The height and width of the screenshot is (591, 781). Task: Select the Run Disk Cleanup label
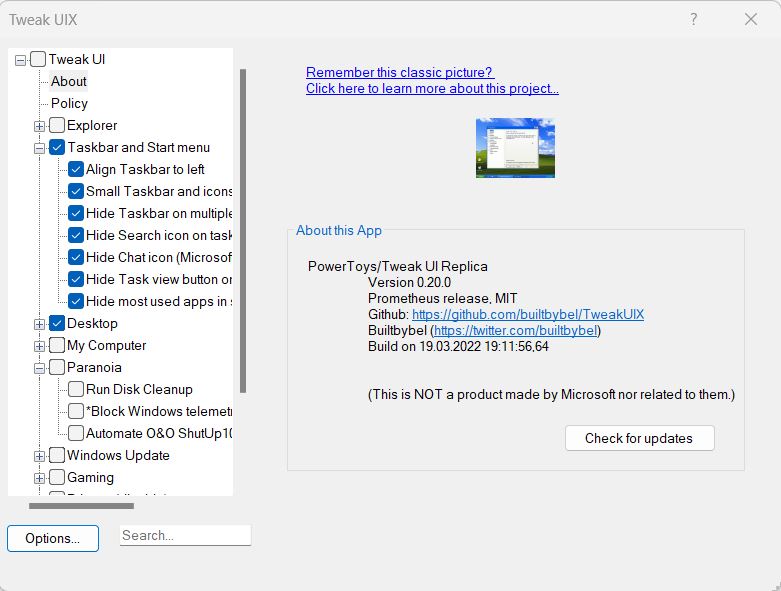pyautogui.click(x=139, y=389)
